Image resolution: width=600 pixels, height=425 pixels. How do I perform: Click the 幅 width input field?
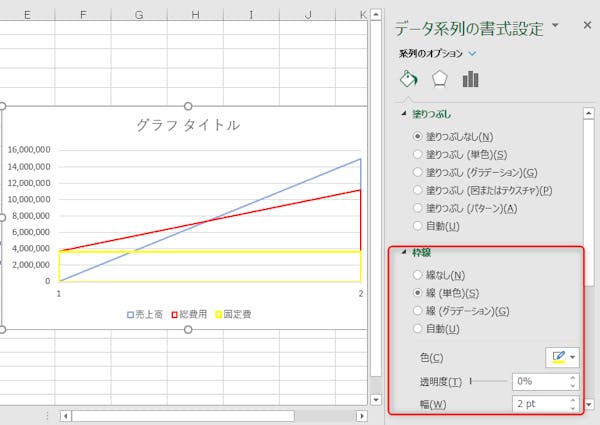click(538, 405)
